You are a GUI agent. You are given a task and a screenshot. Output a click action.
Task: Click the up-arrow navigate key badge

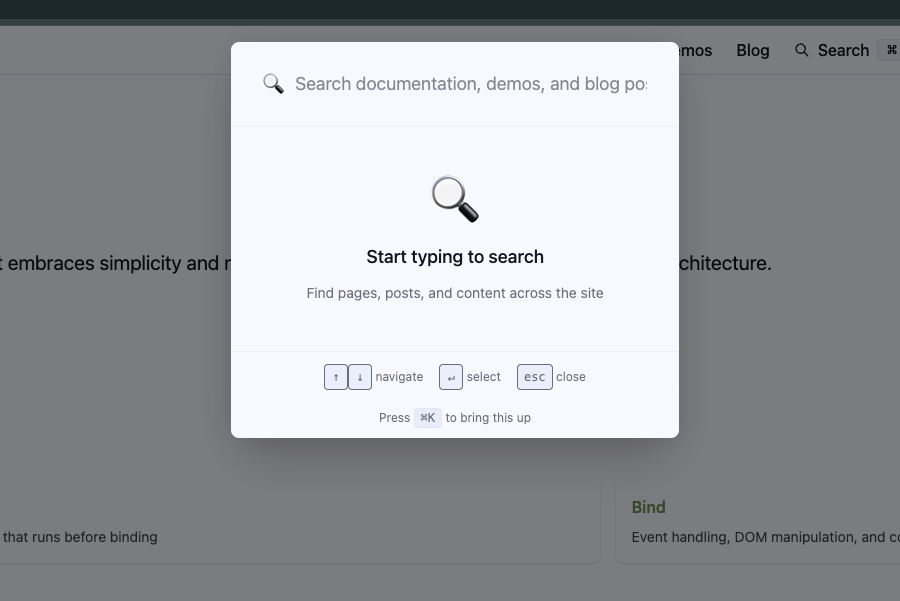(336, 377)
